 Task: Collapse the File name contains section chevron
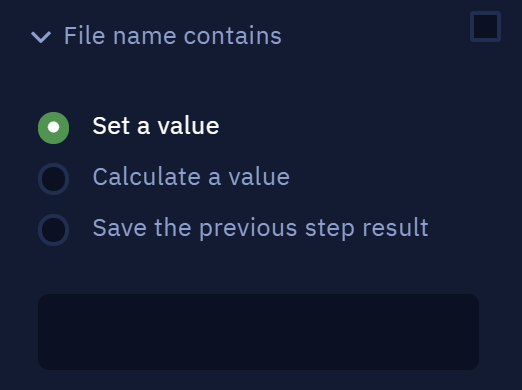[x=41, y=37]
